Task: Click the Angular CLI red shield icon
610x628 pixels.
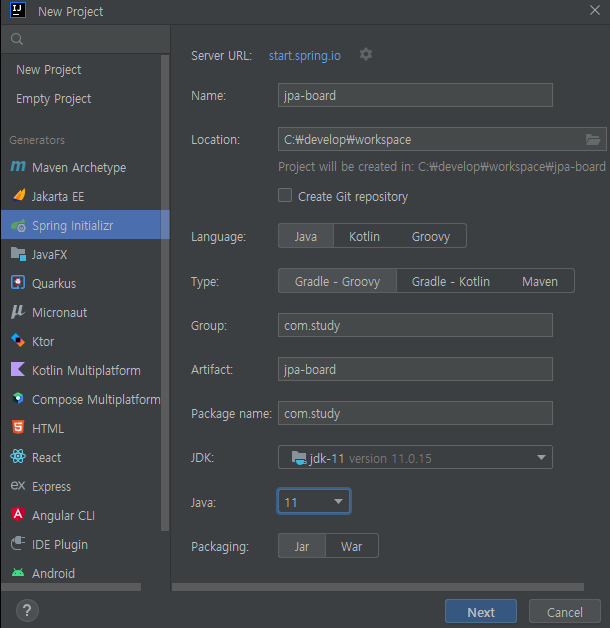Action: pos(18,514)
